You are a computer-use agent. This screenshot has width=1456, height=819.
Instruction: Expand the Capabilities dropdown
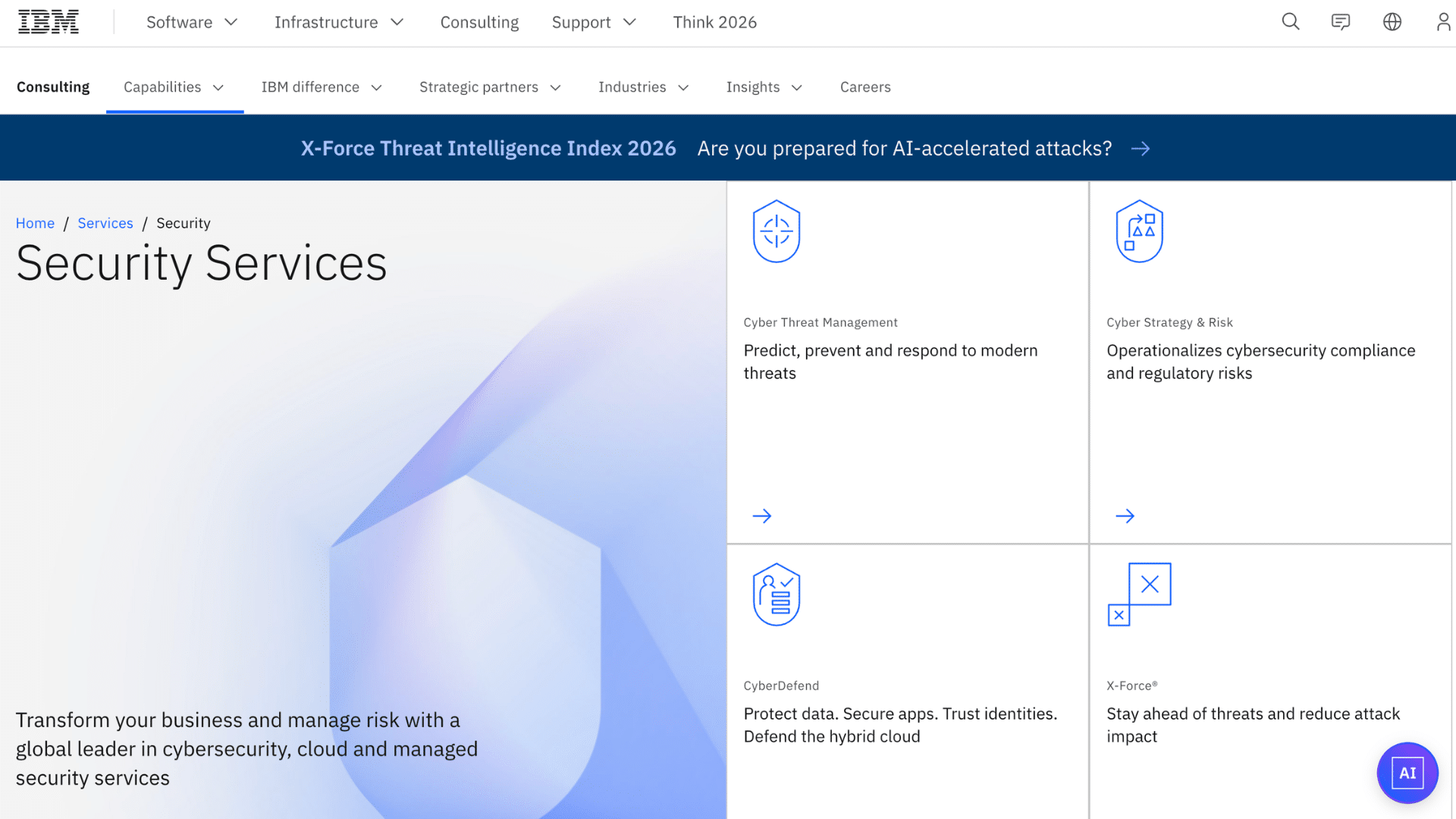point(174,87)
